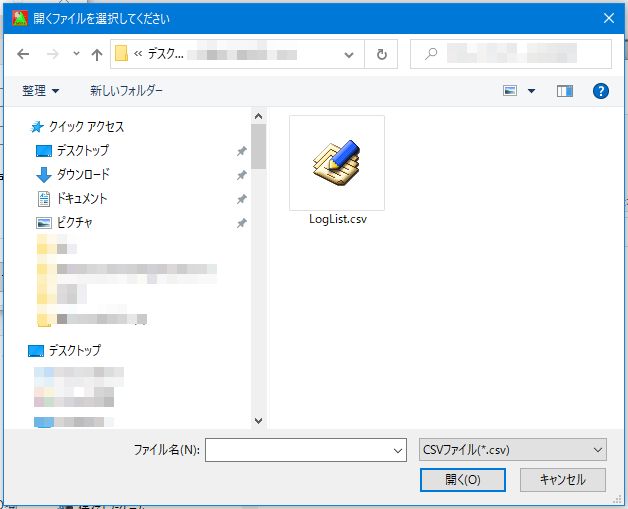Select the lower デスクトップ tree root

click(x=74, y=351)
